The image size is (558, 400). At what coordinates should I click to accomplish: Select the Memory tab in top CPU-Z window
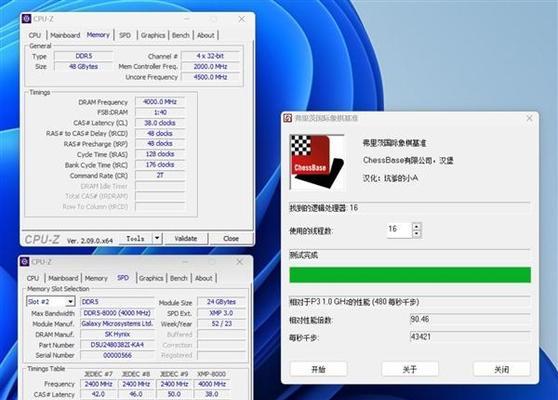click(x=98, y=35)
